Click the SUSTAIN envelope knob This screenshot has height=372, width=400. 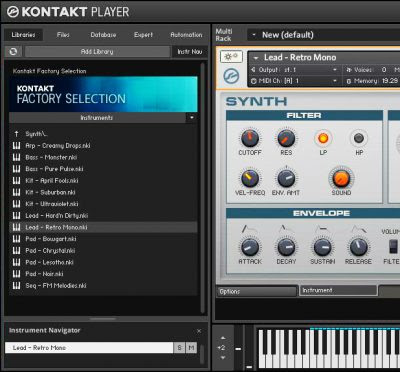[x=322, y=247]
